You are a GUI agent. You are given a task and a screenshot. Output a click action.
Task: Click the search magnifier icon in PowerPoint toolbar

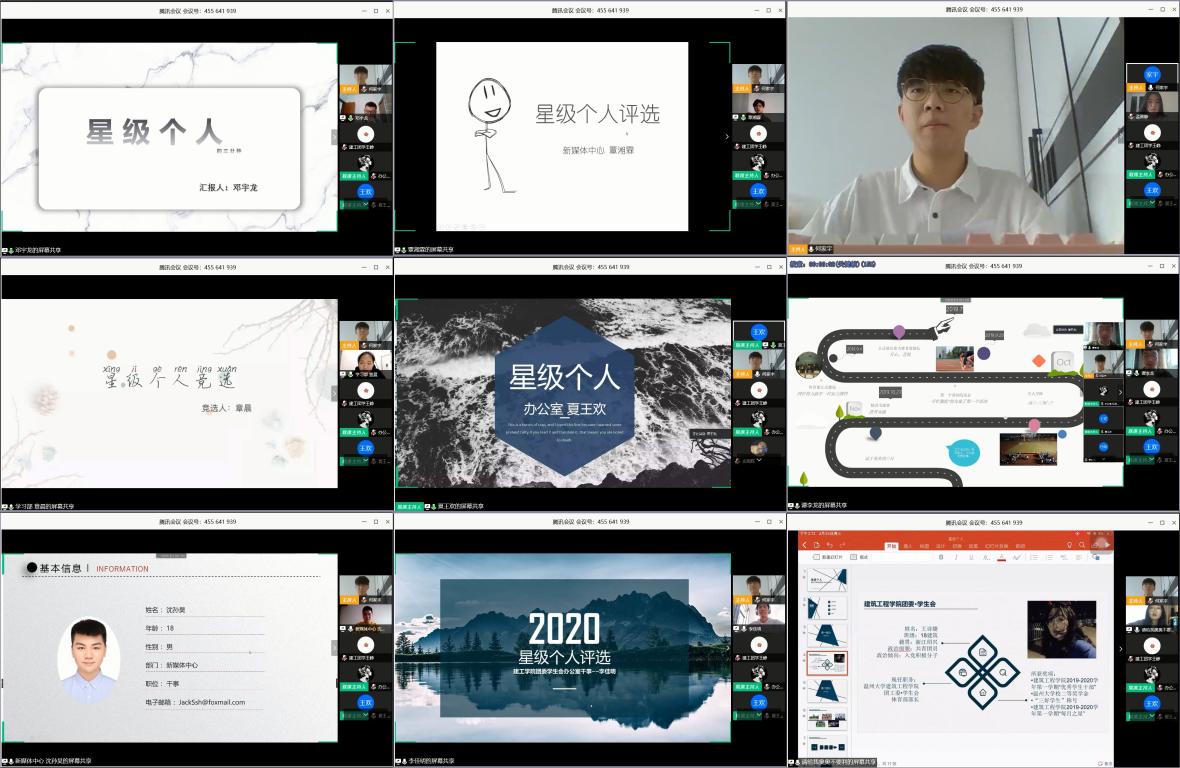1082,545
